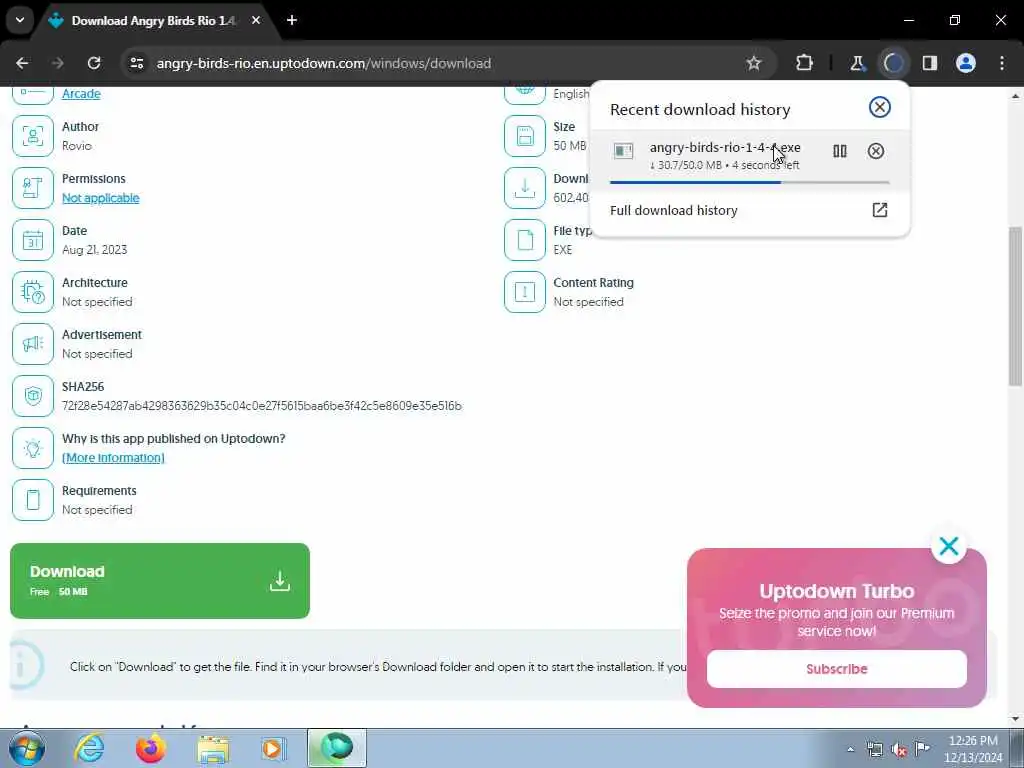Click the File type document icon
This screenshot has height=768, width=1024.
pos(524,240)
